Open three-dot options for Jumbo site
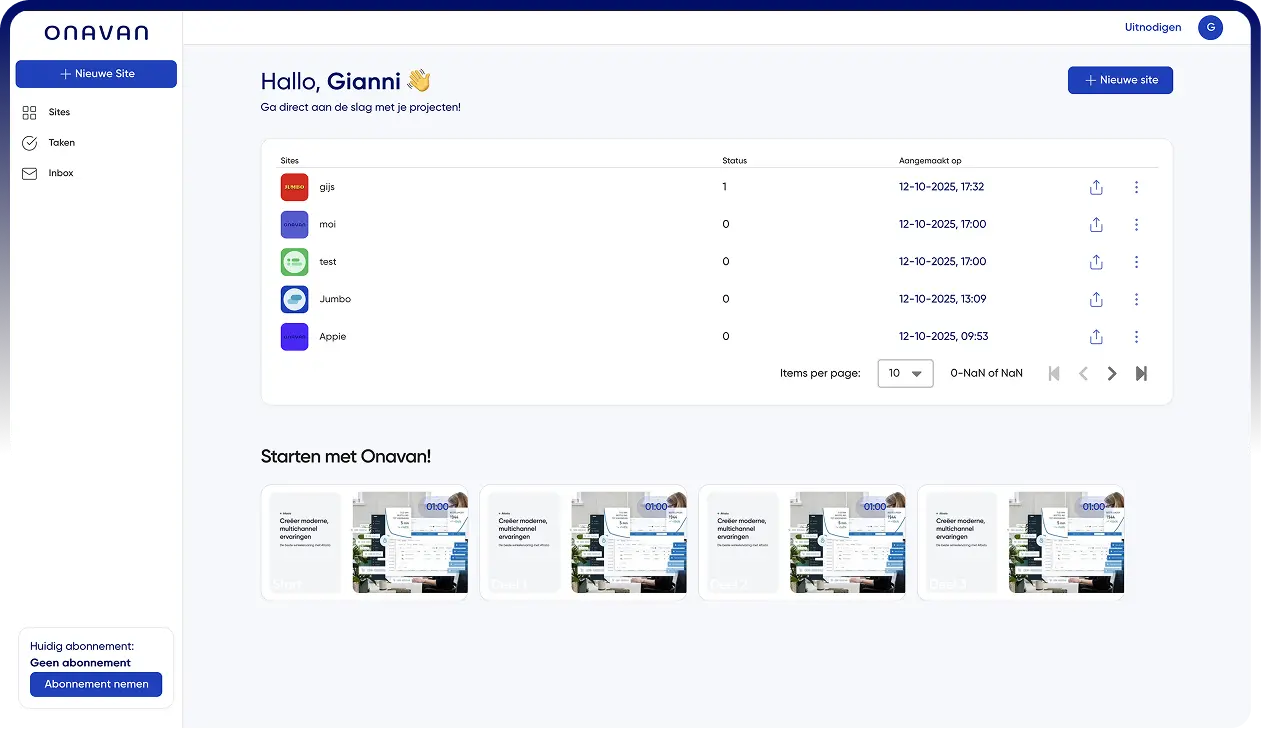The width and height of the screenshot is (1261, 739). 1136,299
